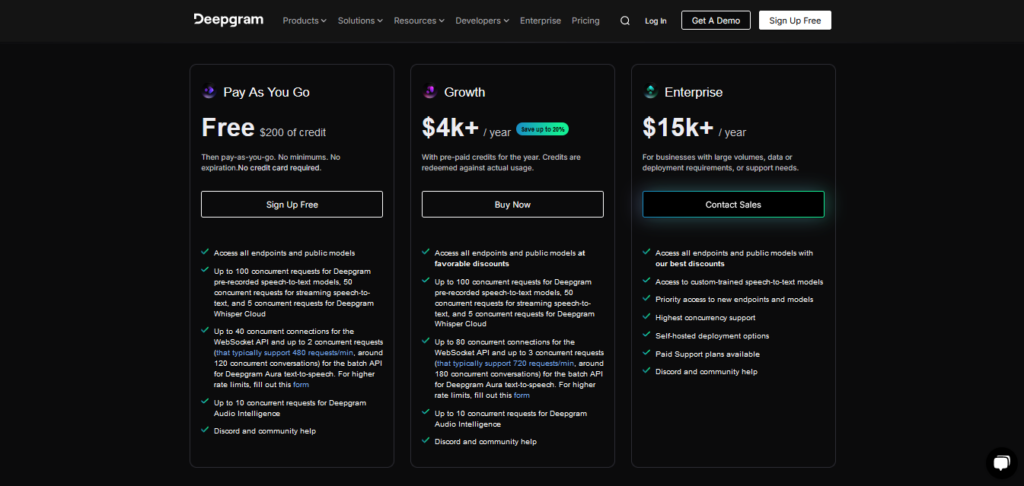Click Growth 'Discord and community help' text
1024x486 pixels.
pyautogui.click(x=485, y=442)
